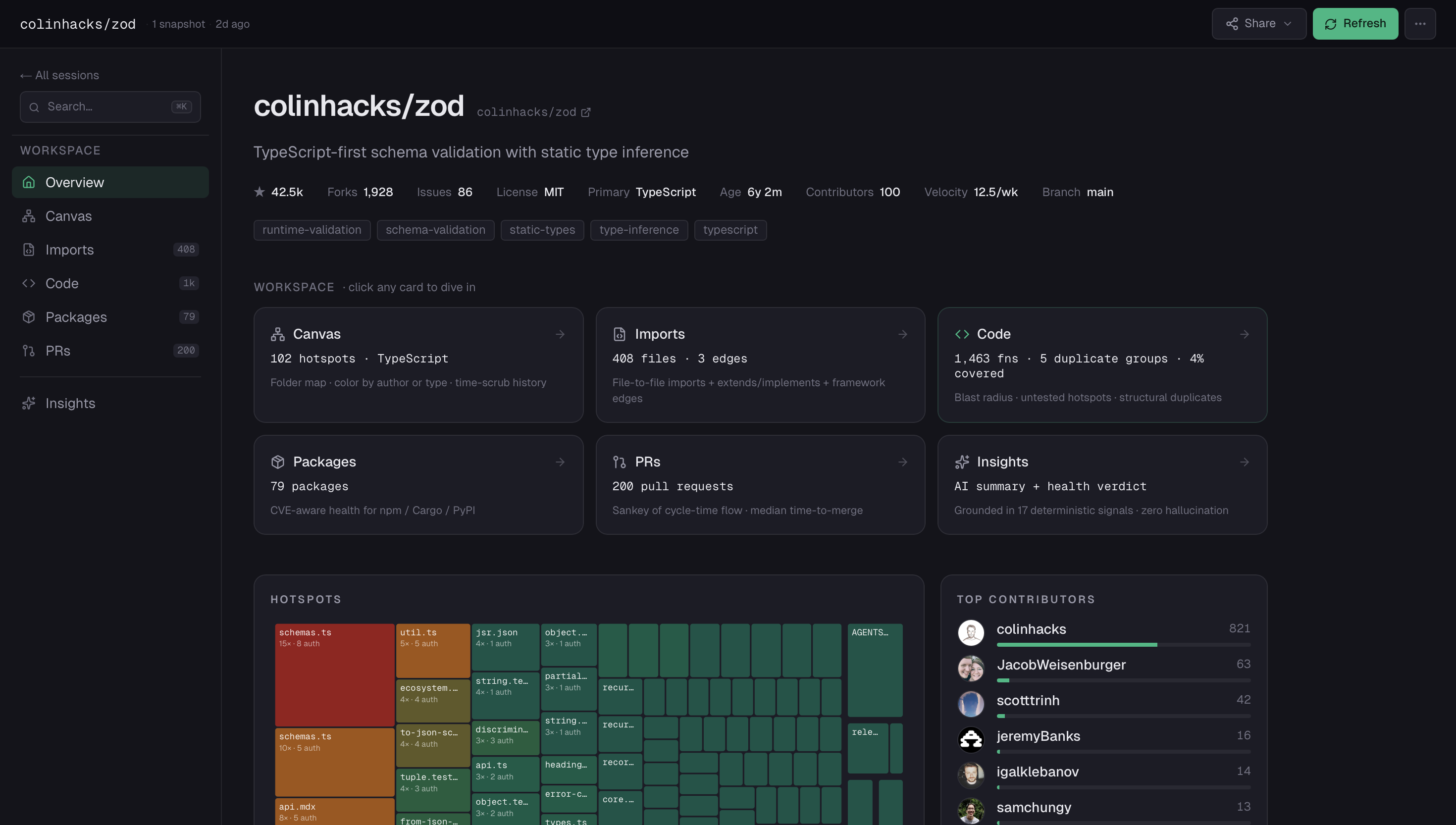Click the arrow on the Packages card
1456x825 pixels.
tap(560, 462)
